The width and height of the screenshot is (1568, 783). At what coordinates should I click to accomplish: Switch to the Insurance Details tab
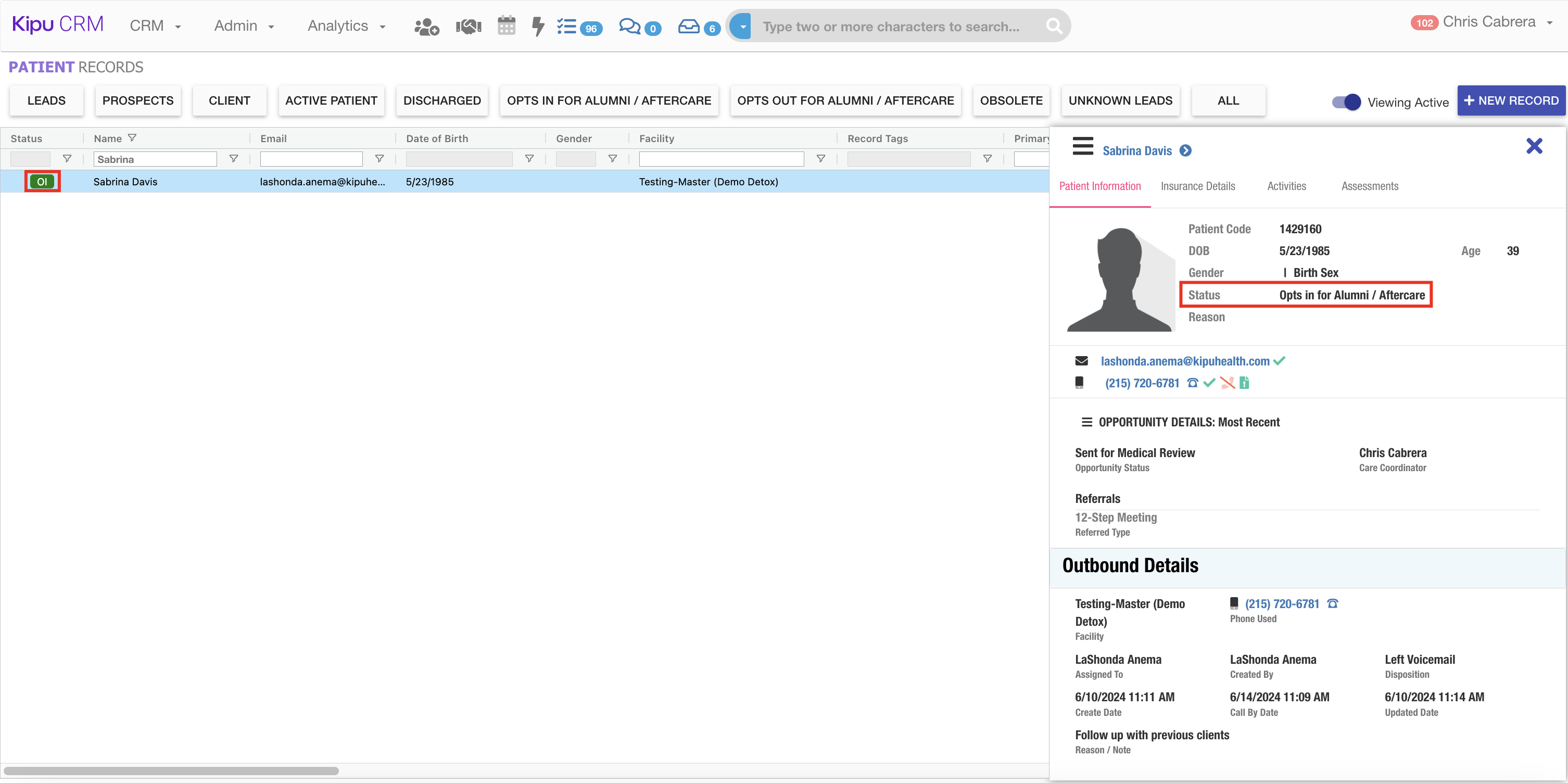click(x=1197, y=186)
